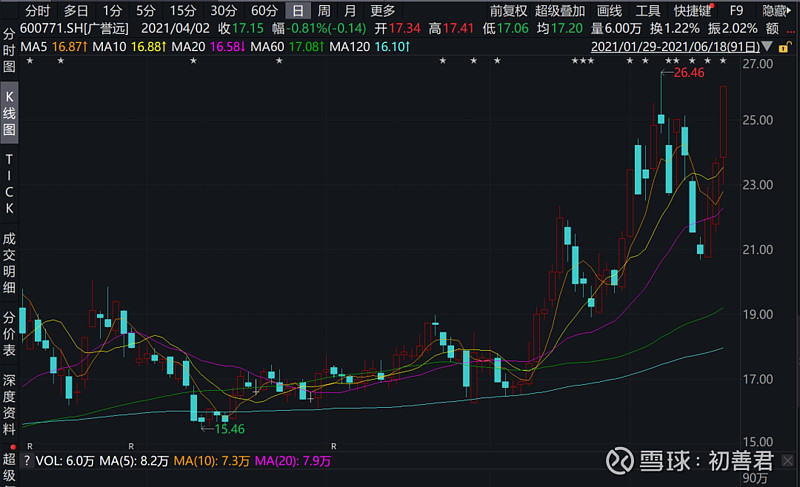Open the TICK sidebar view
The height and width of the screenshot is (487, 800).
tap(9, 184)
